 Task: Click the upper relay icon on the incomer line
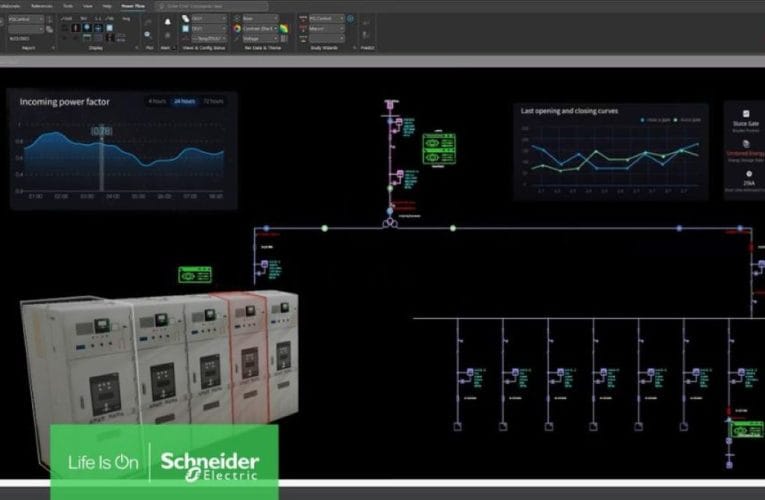(399, 121)
